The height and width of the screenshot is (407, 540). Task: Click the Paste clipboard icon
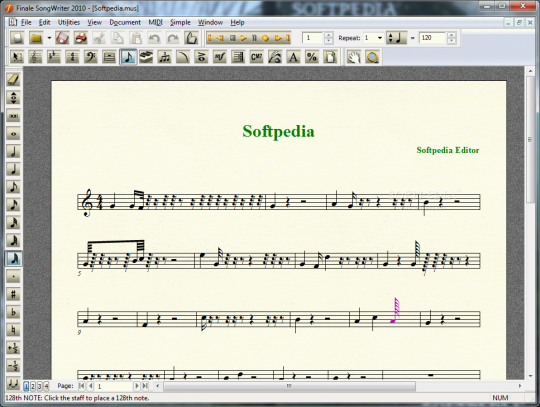pos(136,38)
